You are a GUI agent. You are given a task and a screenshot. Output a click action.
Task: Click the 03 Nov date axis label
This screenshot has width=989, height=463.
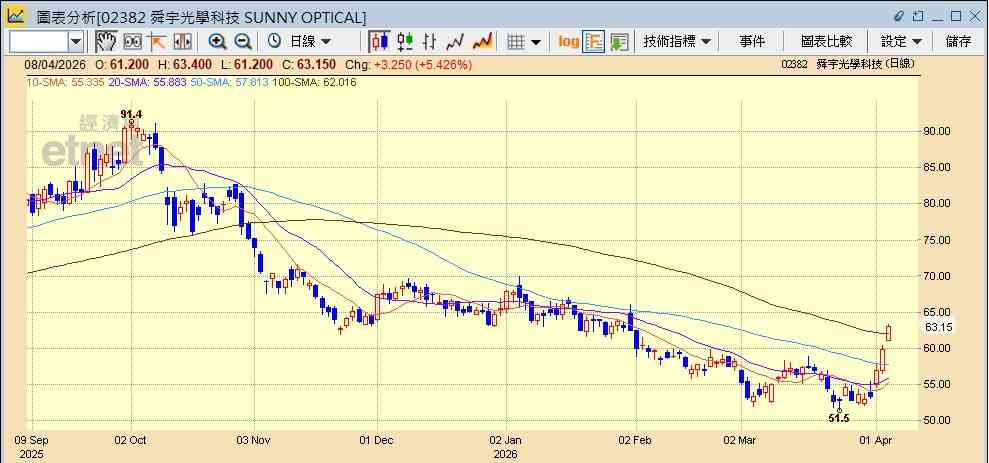point(253,439)
